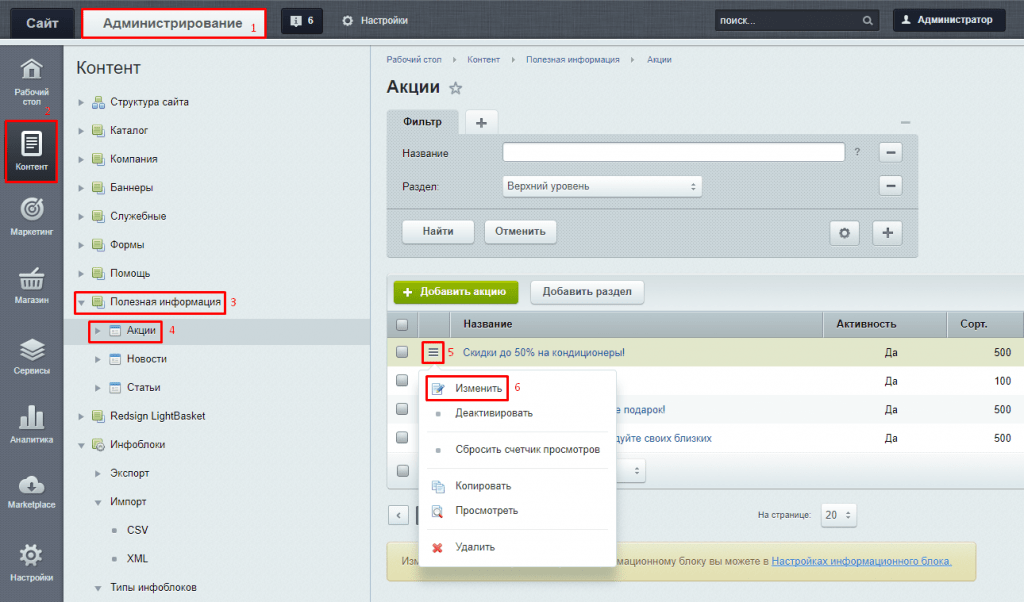Click the filter gear settings button
The image size is (1024, 602).
(845, 232)
